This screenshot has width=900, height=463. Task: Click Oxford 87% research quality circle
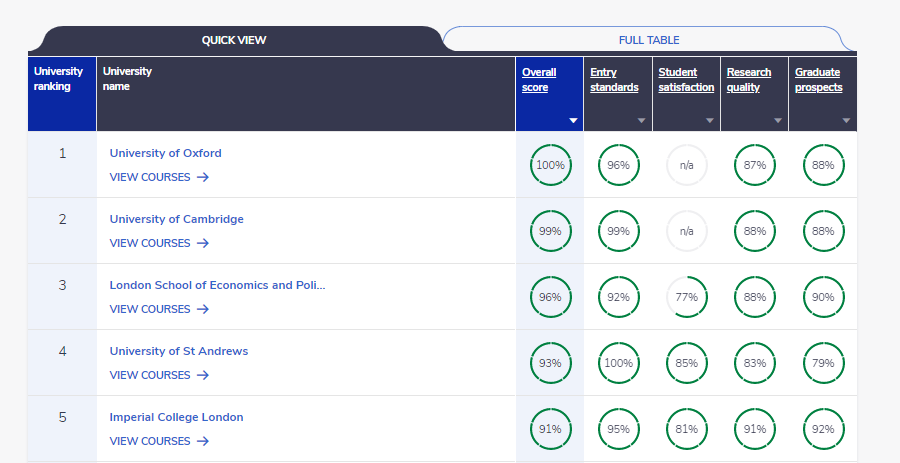(x=755, y=165)
